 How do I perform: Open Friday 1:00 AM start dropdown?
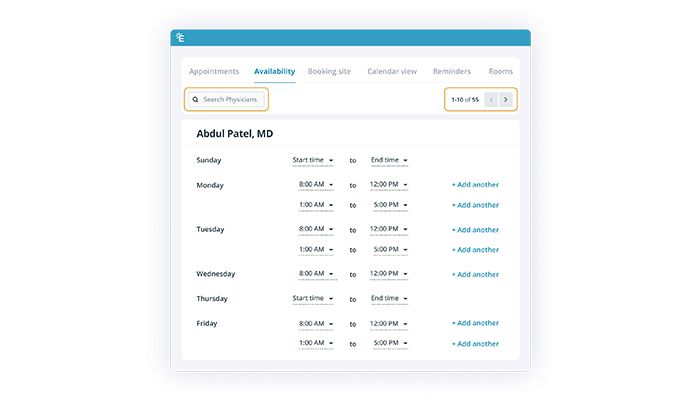click(x=316, y=343)
